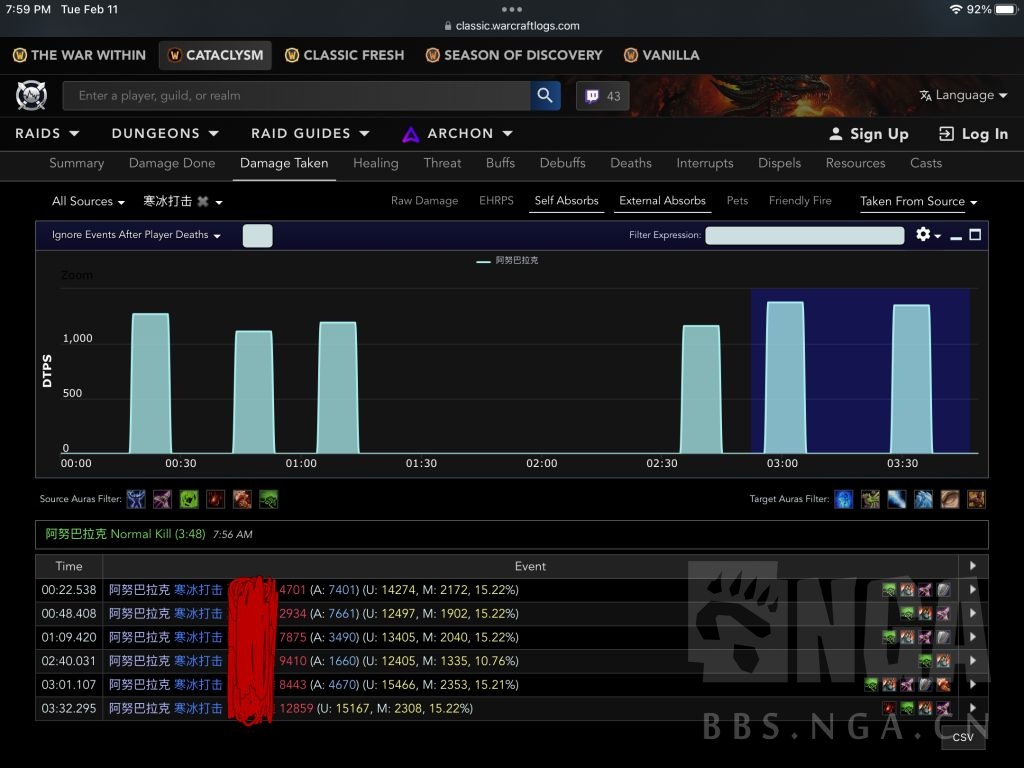Toggle the Self Absorbs option
Image resolution: width=1024 pixels, height=768 pixels.
566,201
